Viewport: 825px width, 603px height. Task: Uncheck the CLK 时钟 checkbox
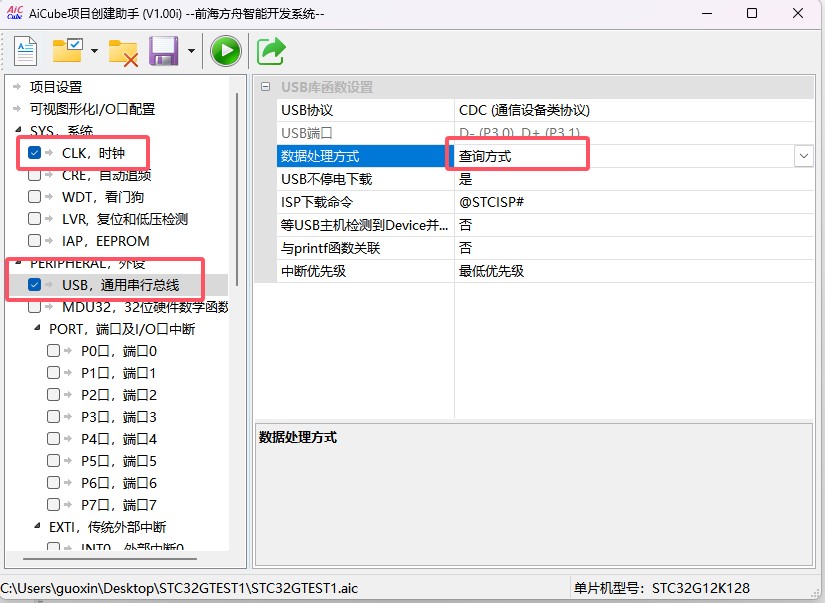tap(34, 153)
